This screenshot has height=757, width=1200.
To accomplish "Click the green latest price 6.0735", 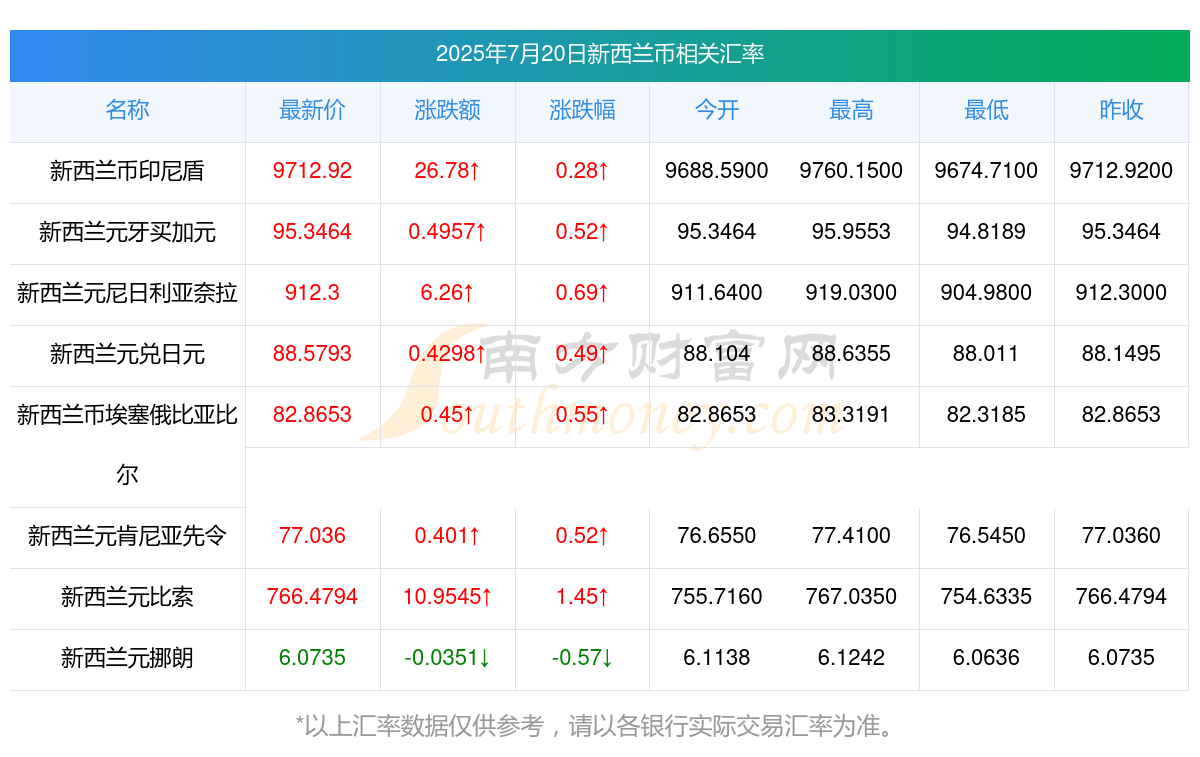I will click(x=312, y=658).
